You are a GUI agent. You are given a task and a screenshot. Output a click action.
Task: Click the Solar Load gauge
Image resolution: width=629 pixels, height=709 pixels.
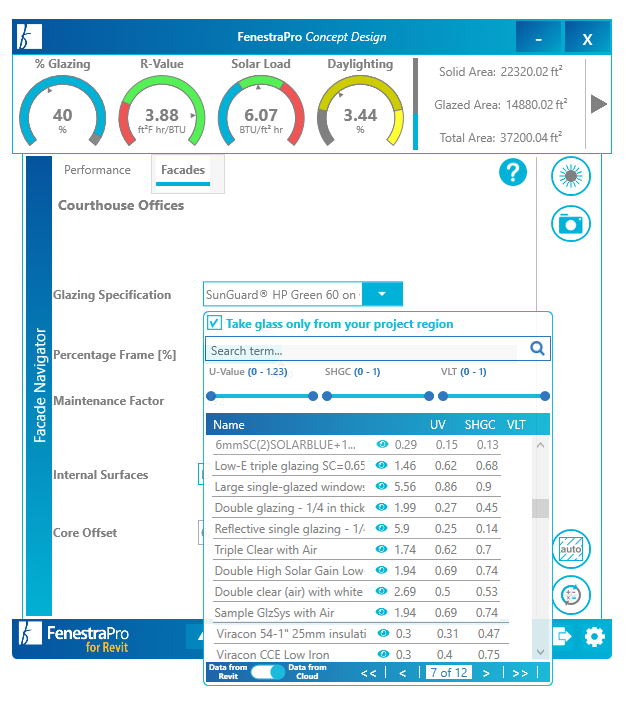pyautogui.click(x=261, y=111)
